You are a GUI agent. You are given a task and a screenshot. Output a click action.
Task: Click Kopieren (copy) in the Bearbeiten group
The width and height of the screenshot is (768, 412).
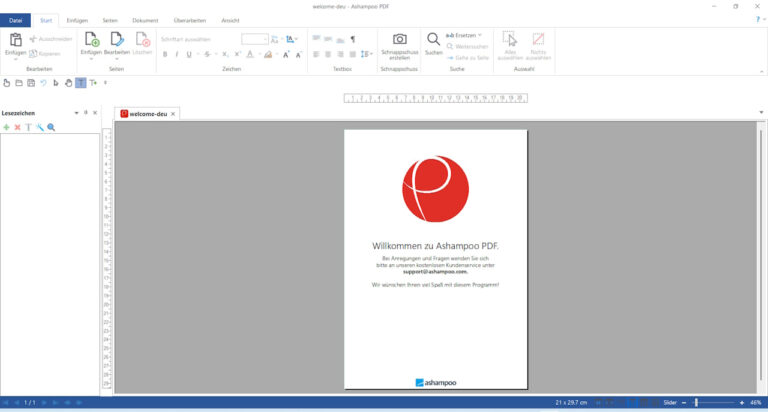45,53
